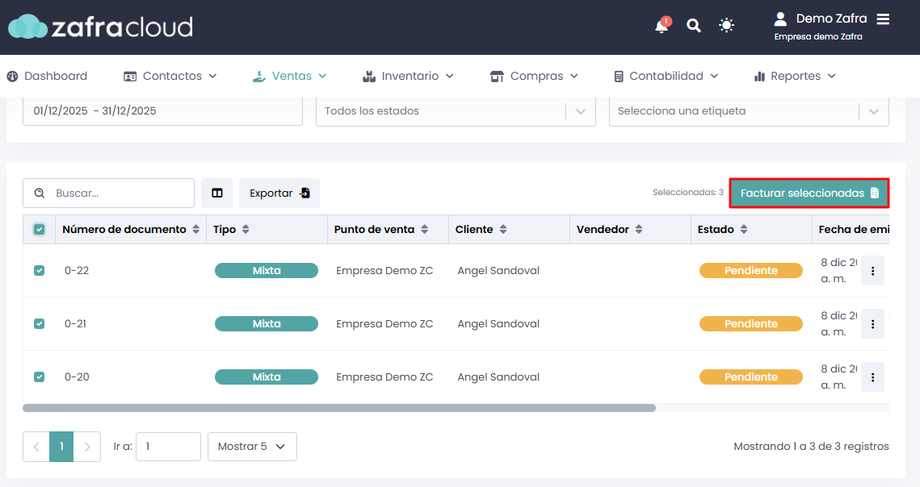Click the horizontal table scrollbar
920x487 pixels.
click(x=339, y=408)
